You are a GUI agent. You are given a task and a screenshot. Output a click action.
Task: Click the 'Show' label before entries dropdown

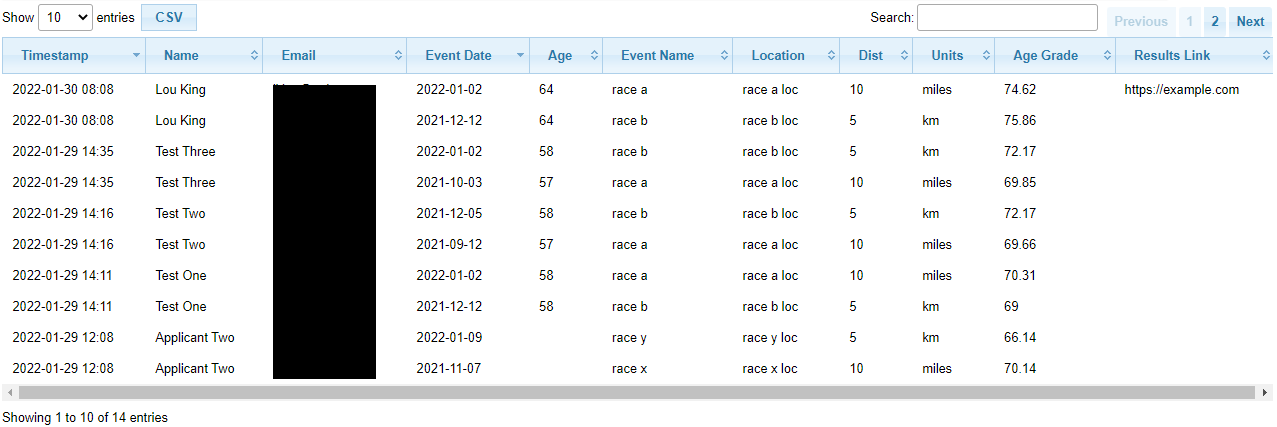[x=18, y=18]
